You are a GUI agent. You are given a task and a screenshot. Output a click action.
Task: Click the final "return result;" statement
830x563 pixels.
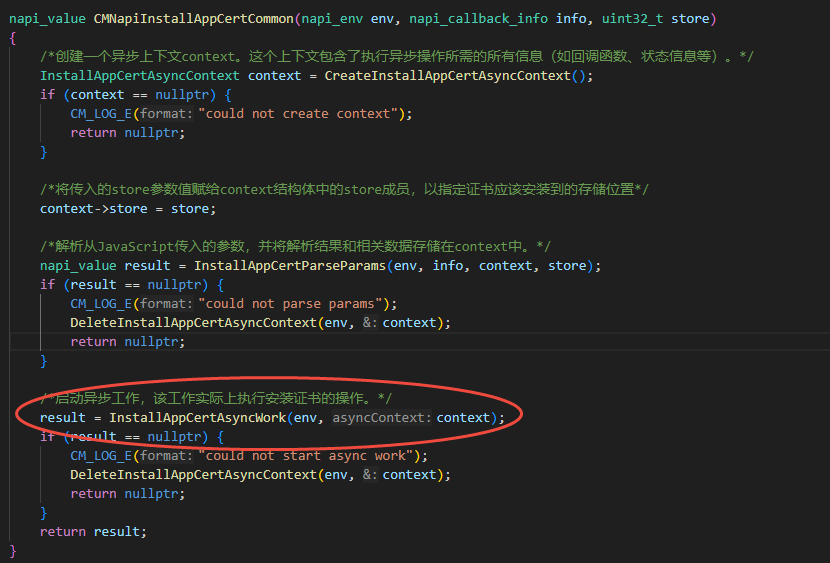click(93, 532)
